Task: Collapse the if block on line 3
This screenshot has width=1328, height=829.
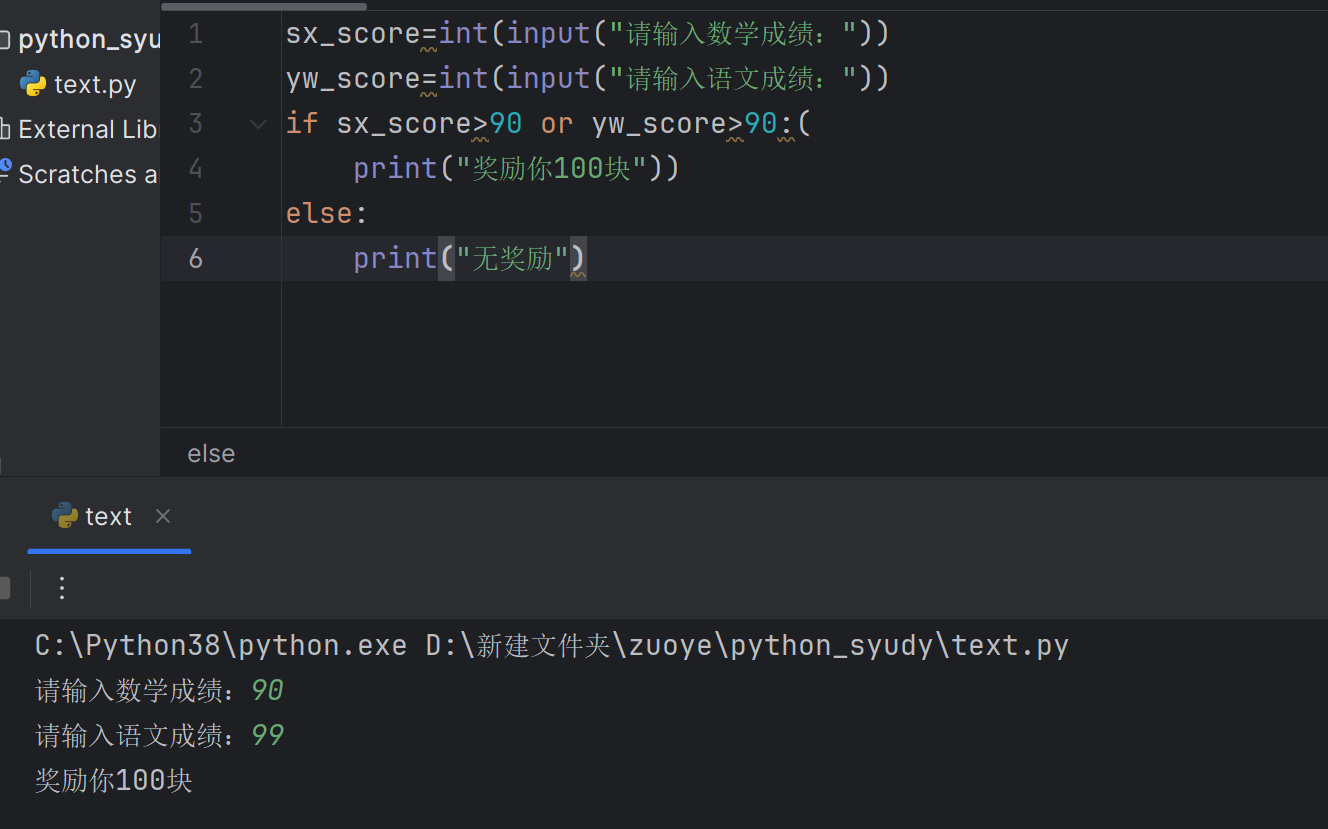Action: point(258,124)
